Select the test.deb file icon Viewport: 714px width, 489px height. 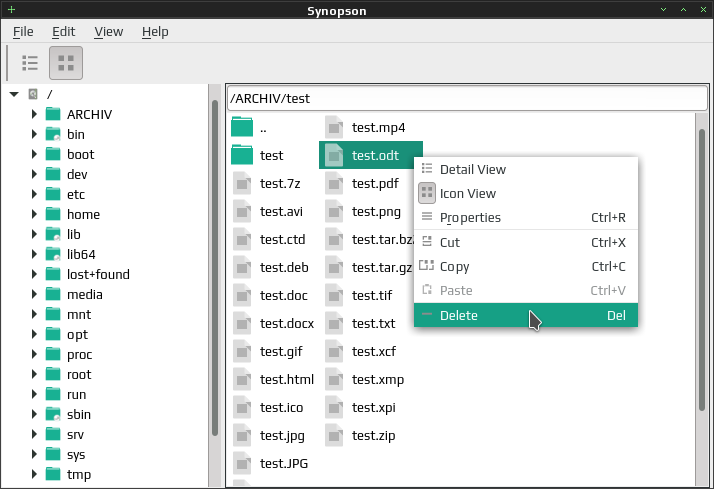point(242,267)
